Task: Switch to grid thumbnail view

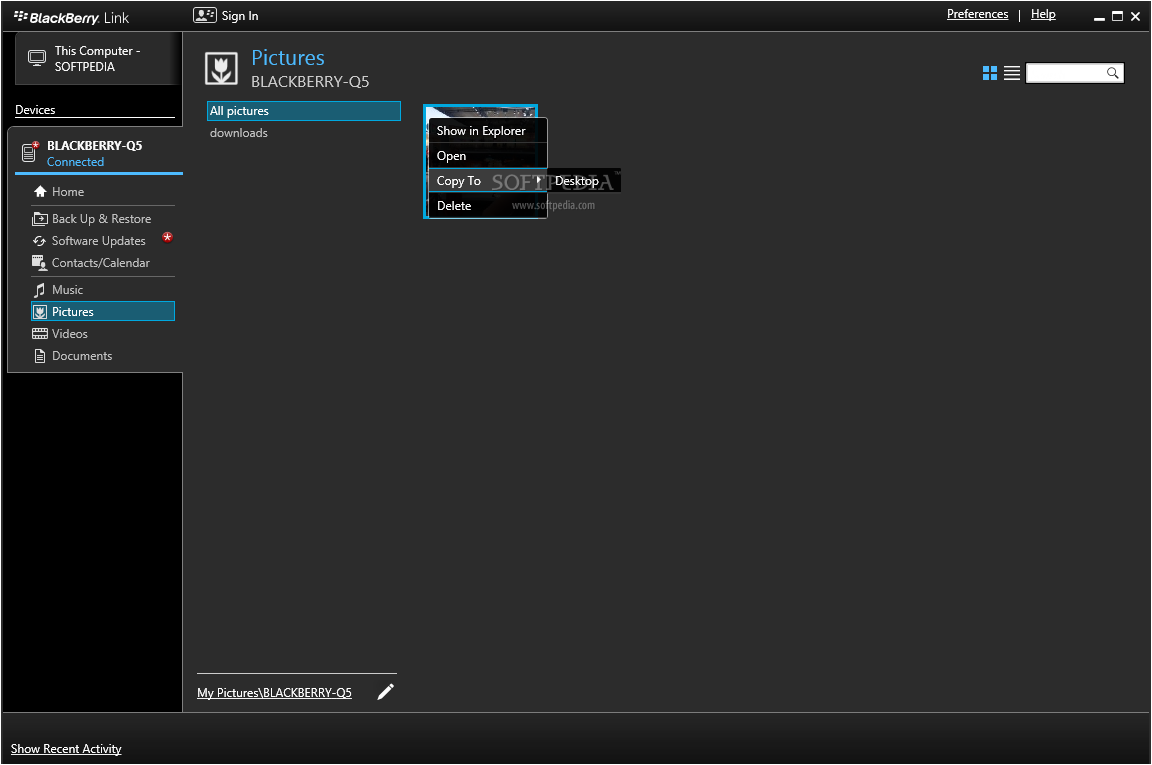Action: [990, 73]
